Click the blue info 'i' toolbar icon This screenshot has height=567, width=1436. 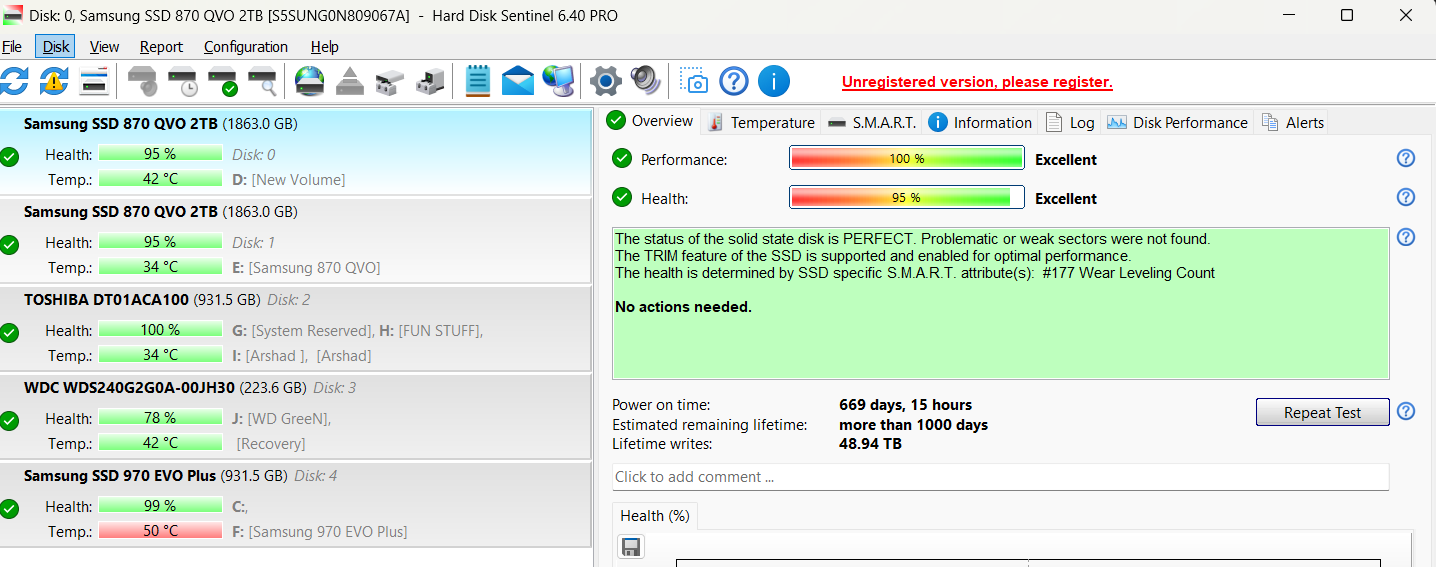774,81
